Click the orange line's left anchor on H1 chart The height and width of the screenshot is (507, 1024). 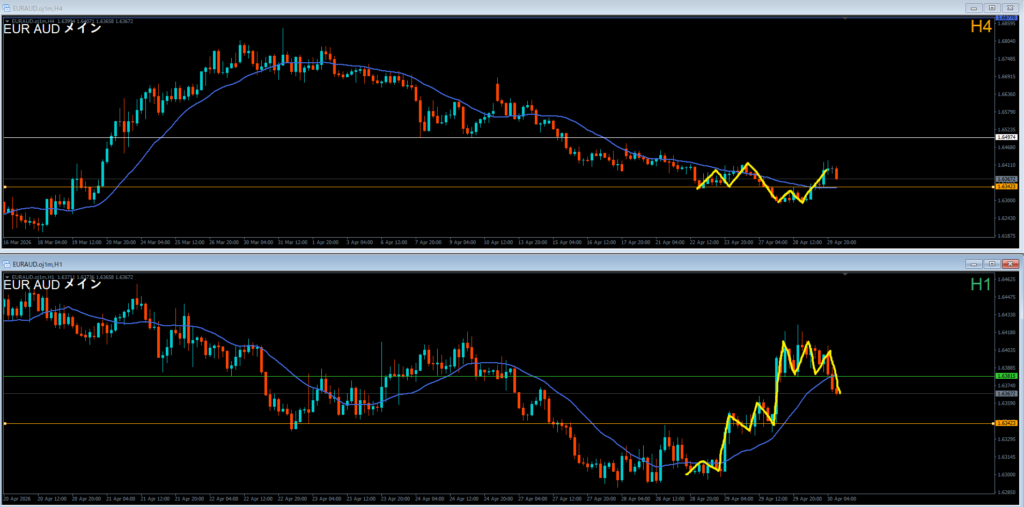(x=5, y=424)
